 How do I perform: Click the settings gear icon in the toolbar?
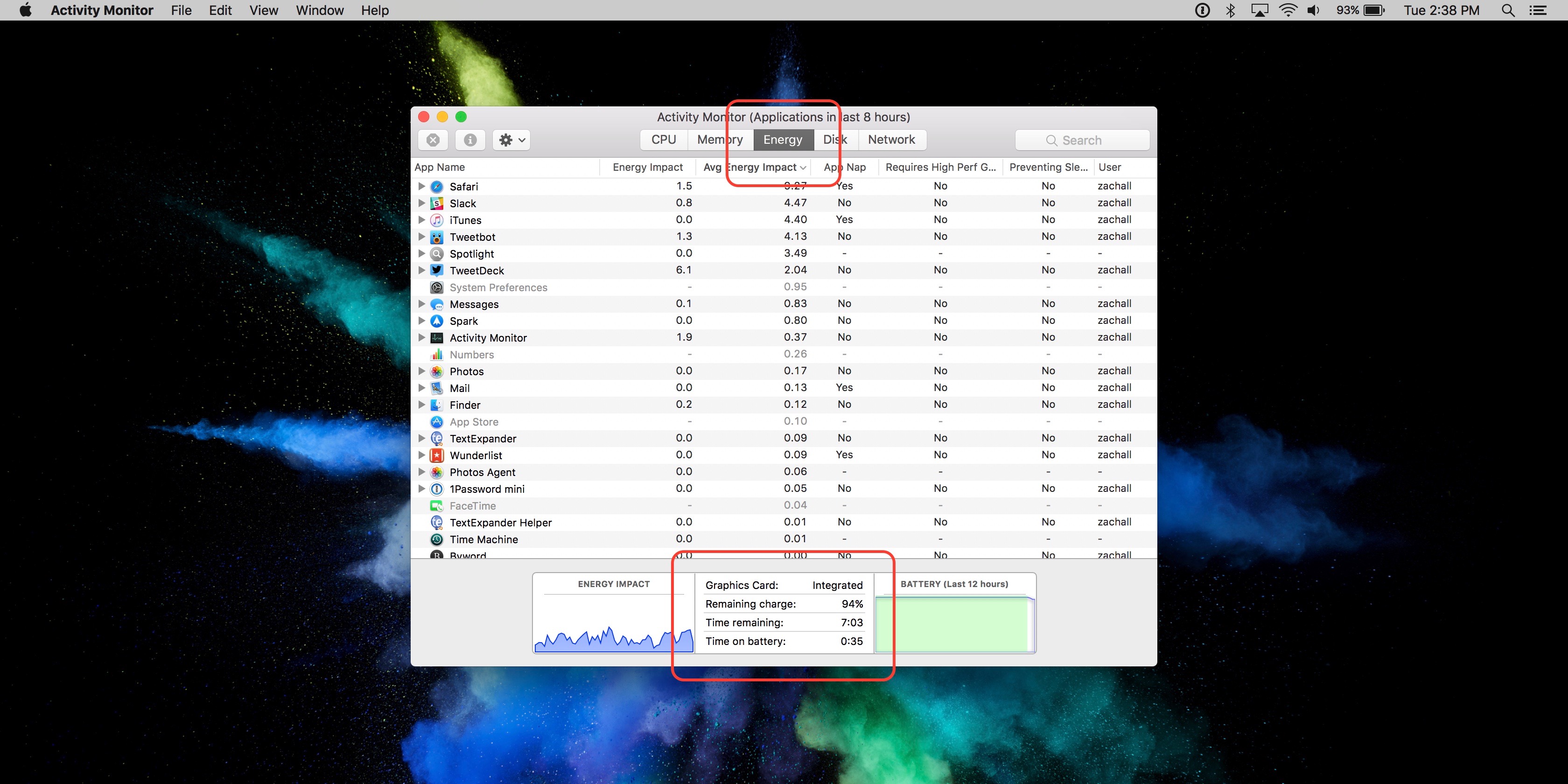tap(505, 140)
